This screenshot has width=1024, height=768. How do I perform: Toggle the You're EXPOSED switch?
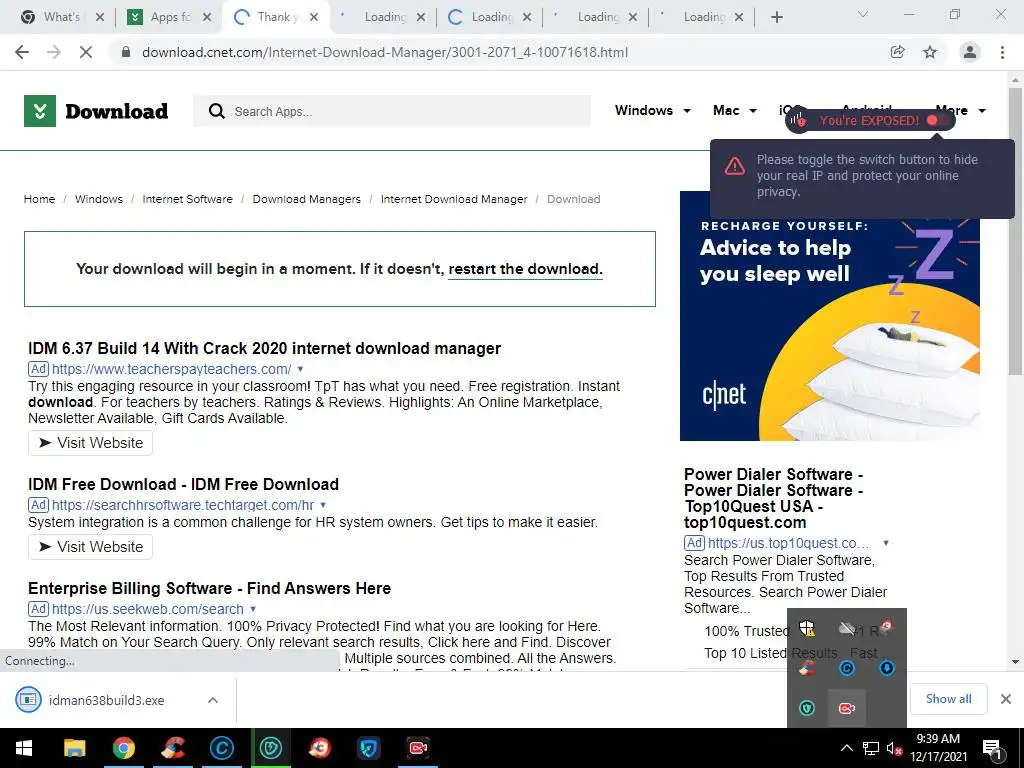coord(936,120)
